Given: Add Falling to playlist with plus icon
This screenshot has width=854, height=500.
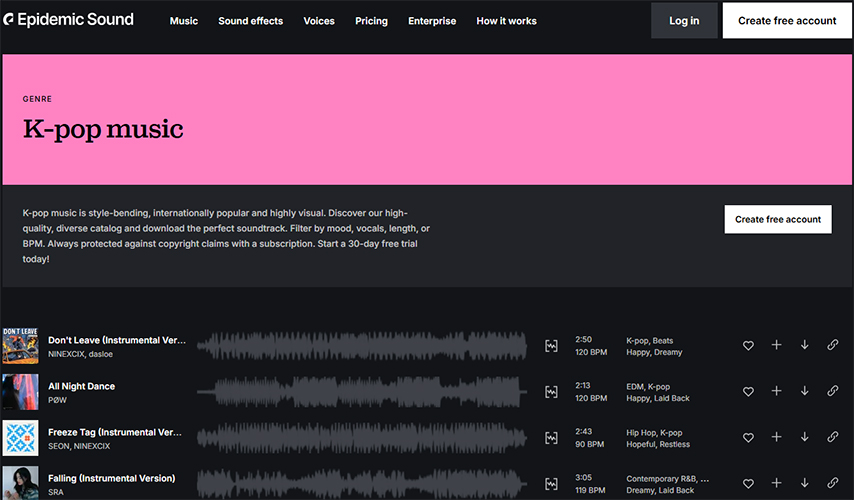Looking at the screenshot, I should [777, 483].
